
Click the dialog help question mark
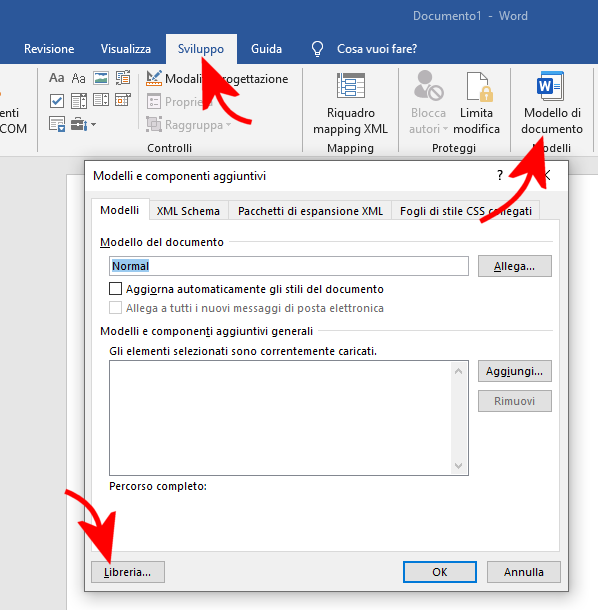point(500,175)
